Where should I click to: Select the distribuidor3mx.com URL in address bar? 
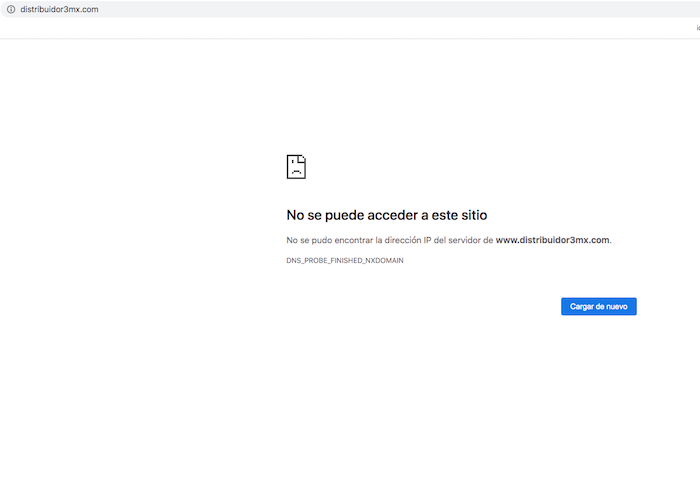(59, 9)
